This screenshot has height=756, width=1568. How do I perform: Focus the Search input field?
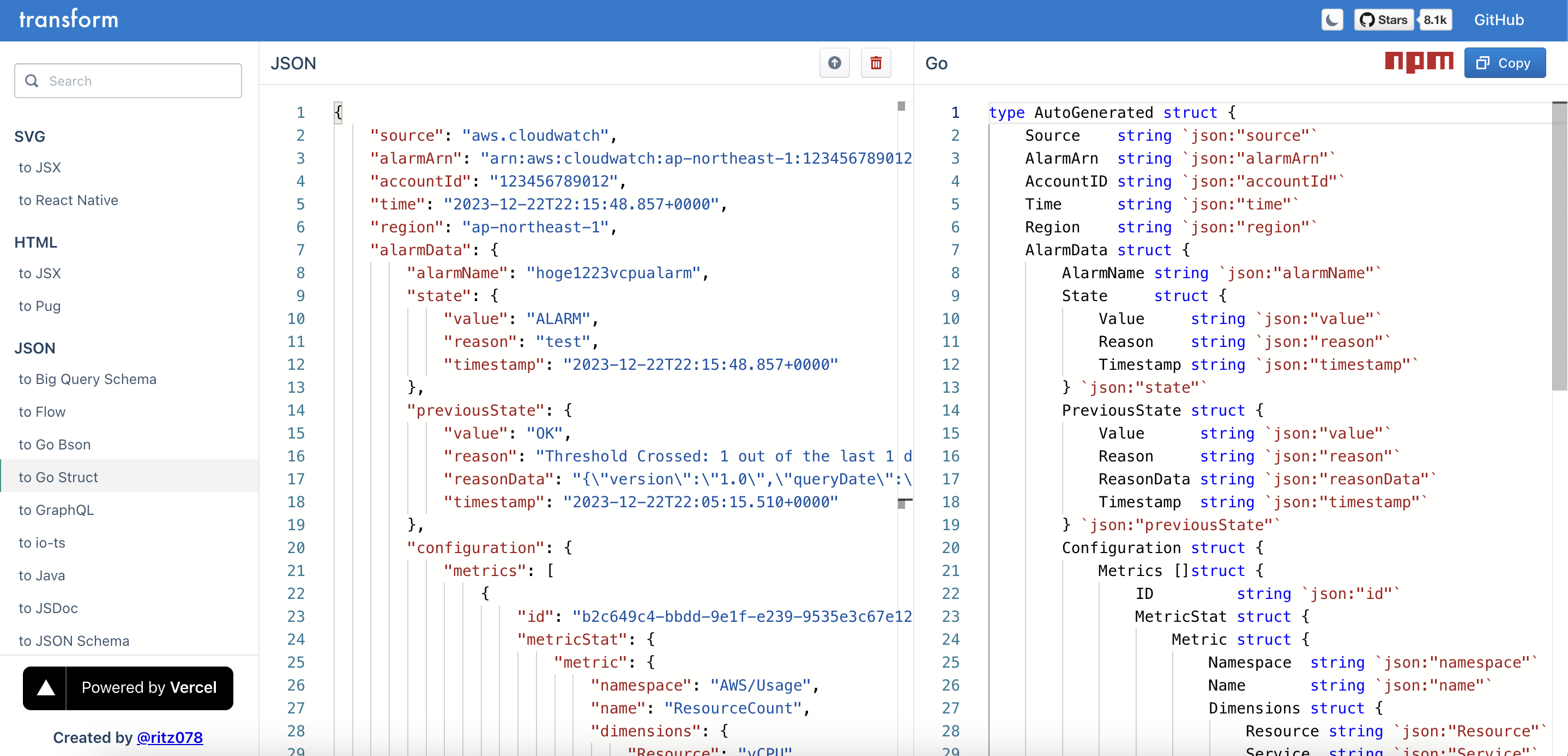pos(140,81)
